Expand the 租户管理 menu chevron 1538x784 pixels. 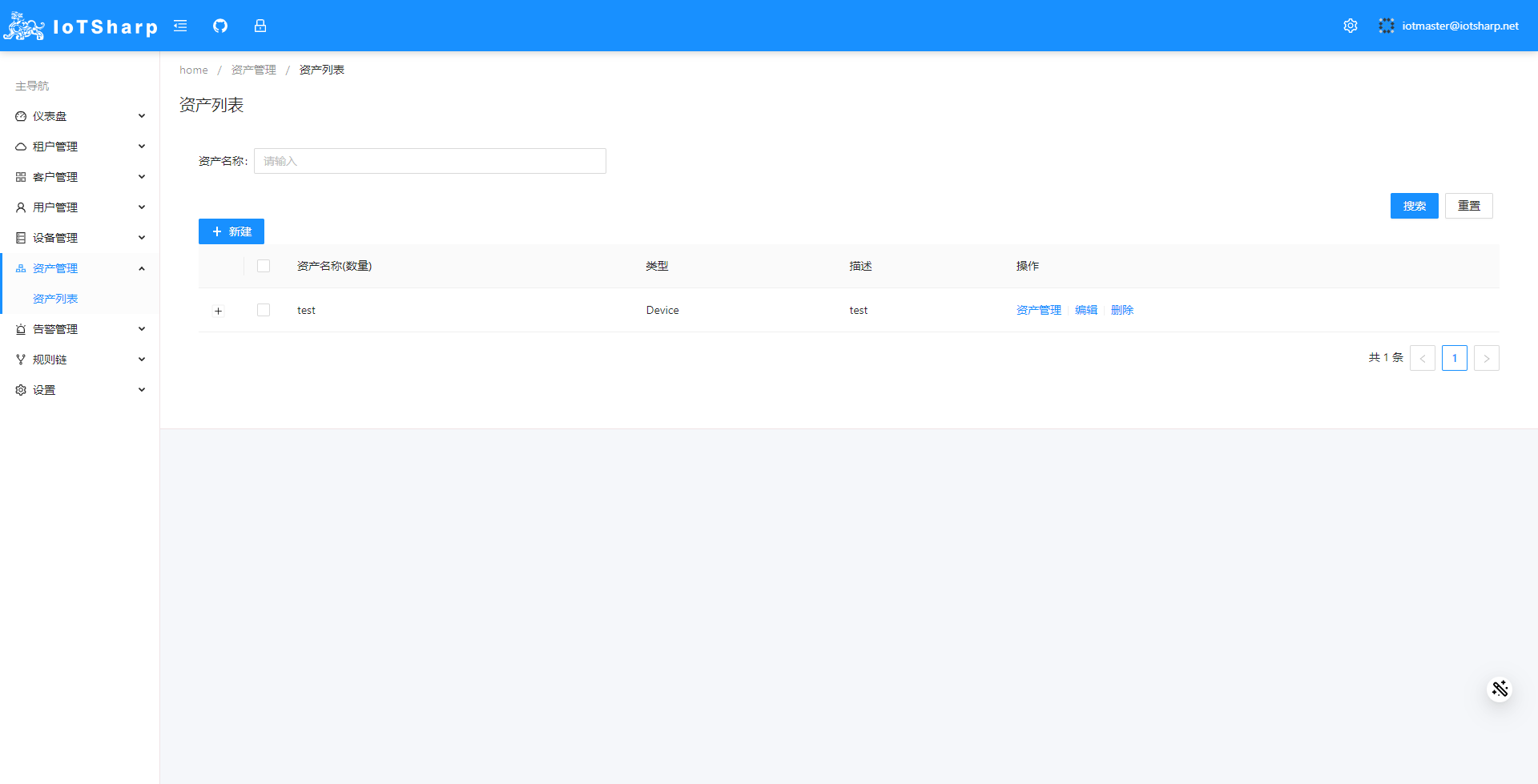pyautogui.click(x=142, y=147)
